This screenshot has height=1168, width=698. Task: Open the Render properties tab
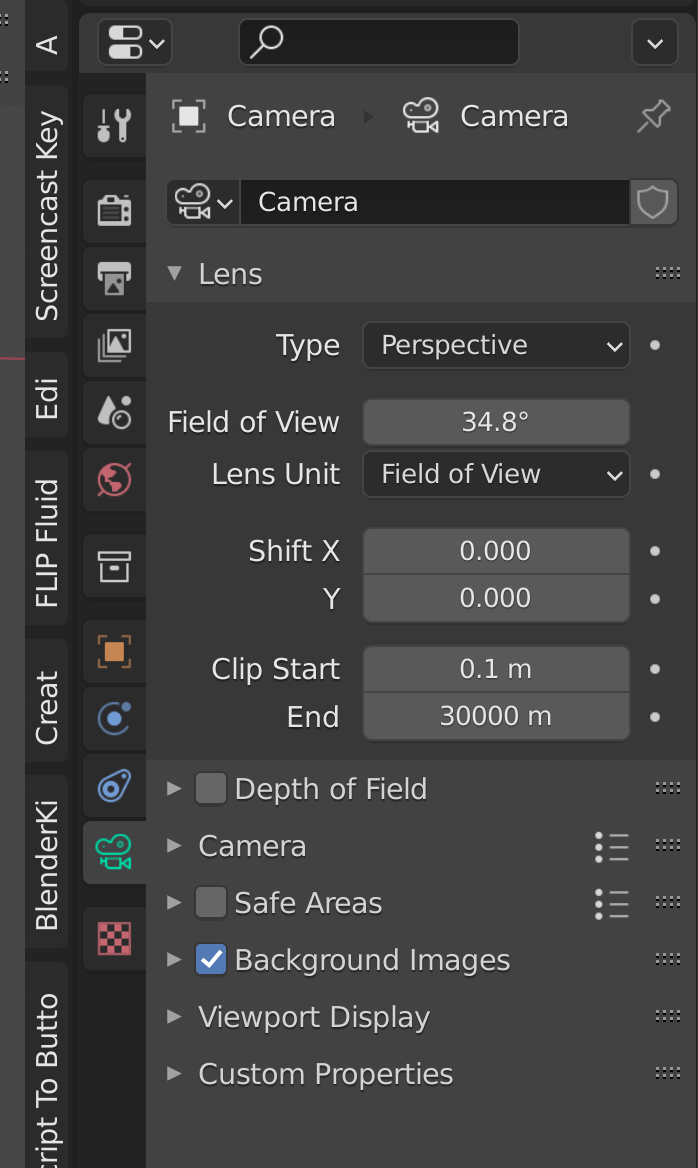114,211
